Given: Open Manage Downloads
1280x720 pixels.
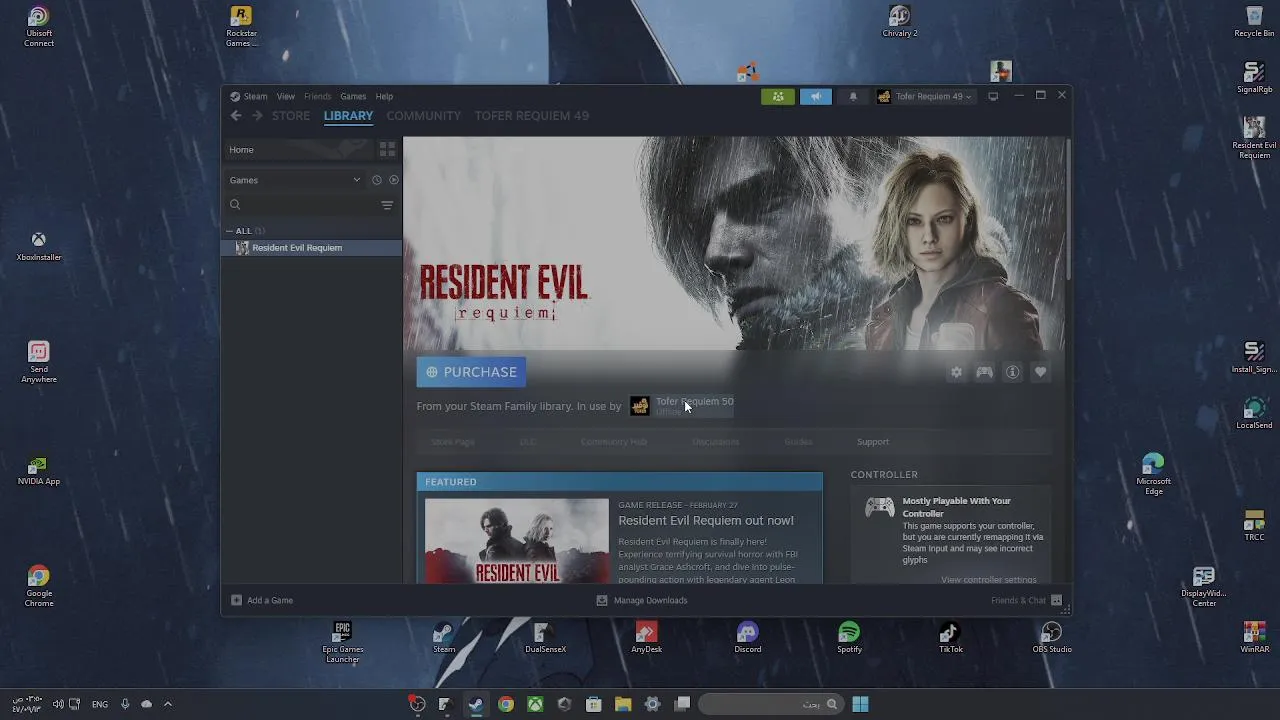Looking at the screenshot, I should 642,600.
